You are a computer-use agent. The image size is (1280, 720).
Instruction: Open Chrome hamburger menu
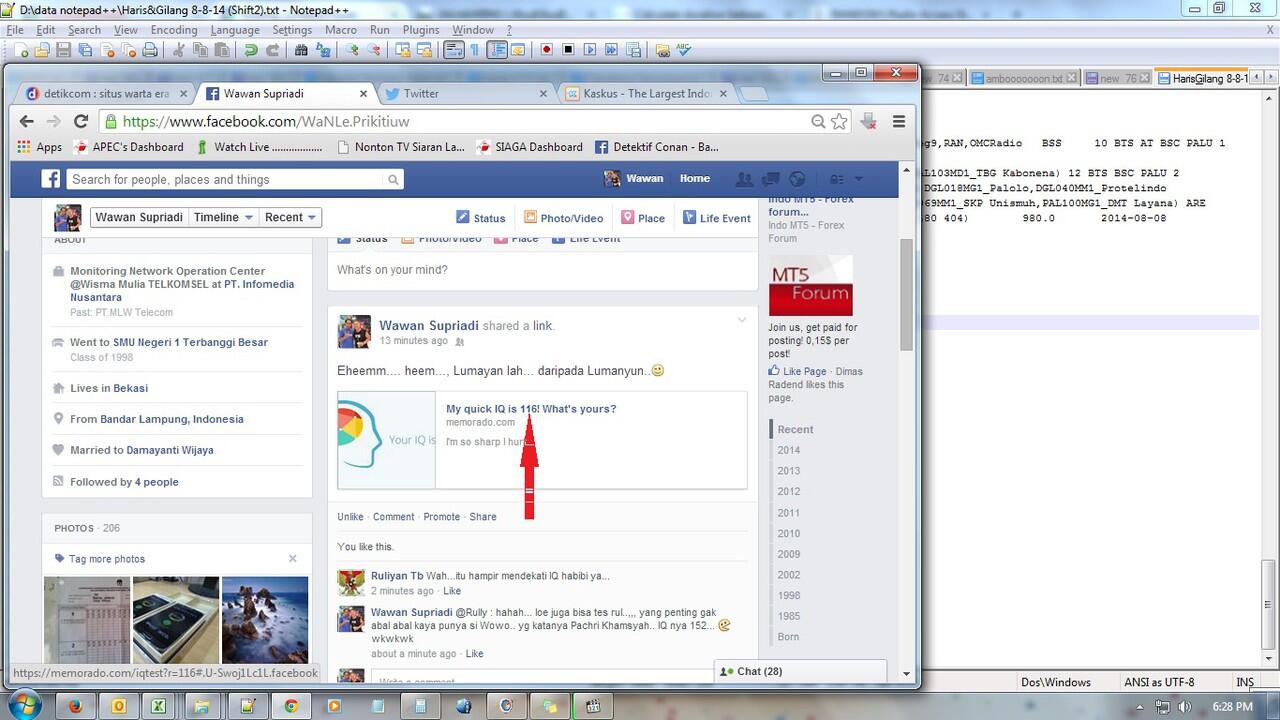tap(899, 121)
